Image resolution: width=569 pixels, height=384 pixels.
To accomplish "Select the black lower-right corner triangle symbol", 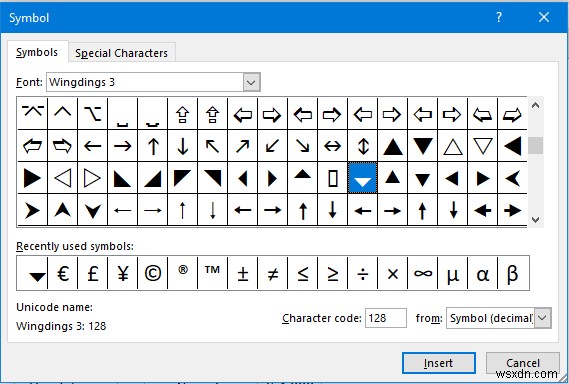I will point(152,178).
